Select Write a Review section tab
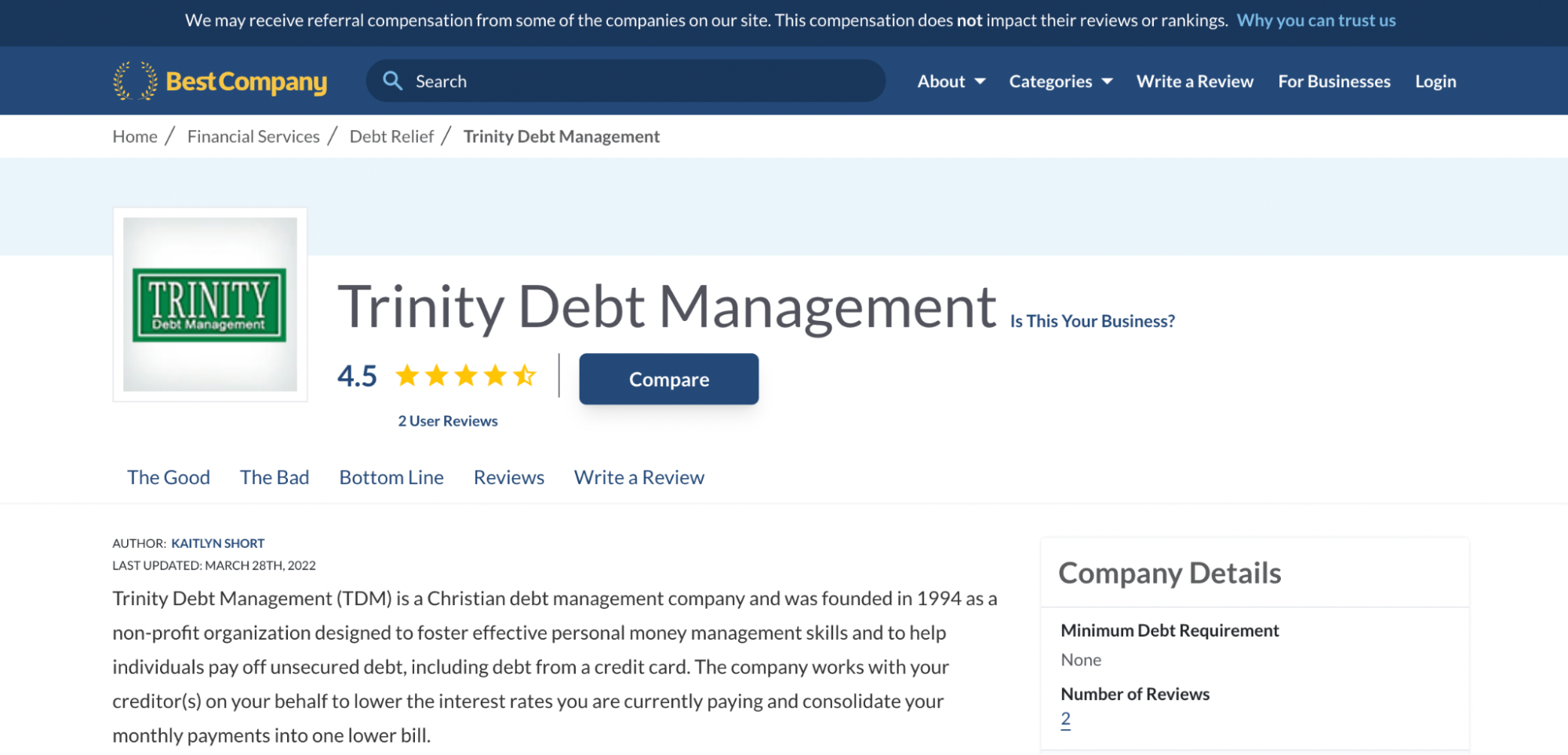1568x755 pixels. 639,477
